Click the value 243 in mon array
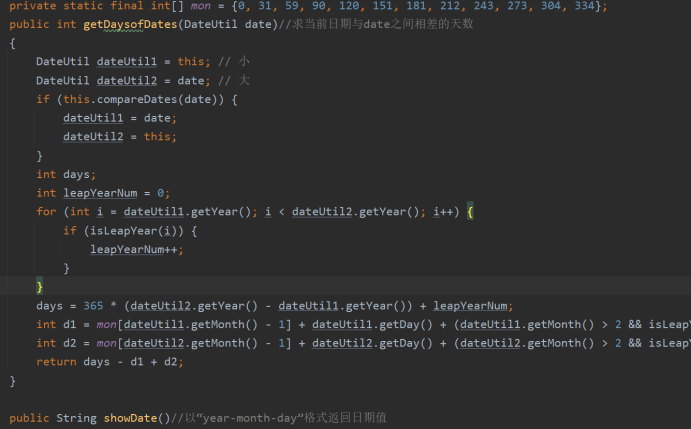Viewport: 691px width, 429px height. [x=483, y=6]
